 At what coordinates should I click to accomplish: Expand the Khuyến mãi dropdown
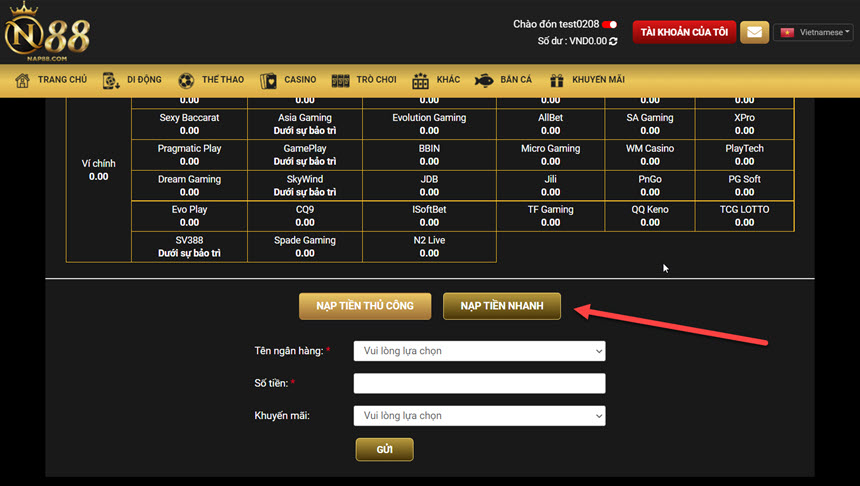coord(479,416)
